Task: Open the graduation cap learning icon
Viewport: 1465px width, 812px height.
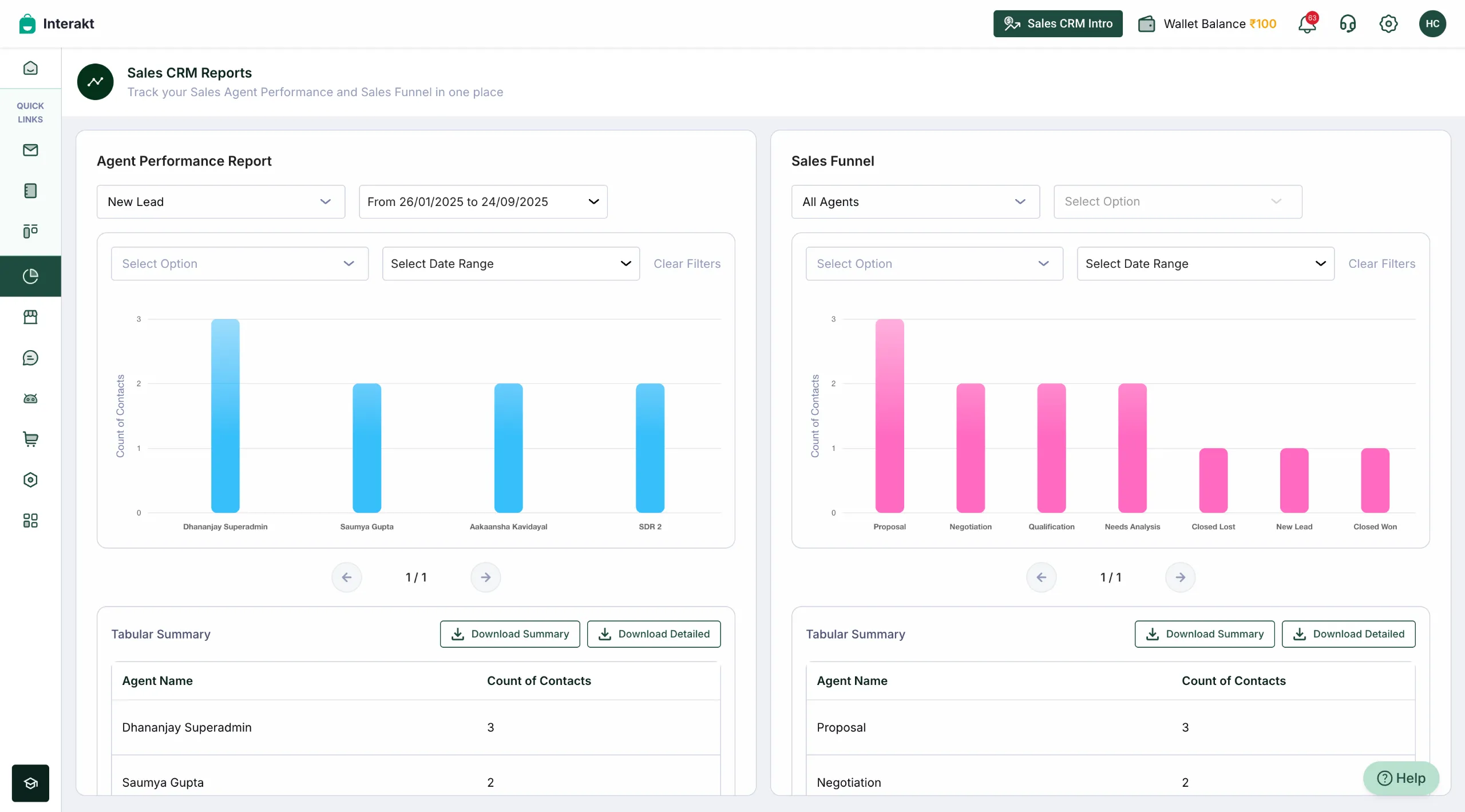Action: 31,783
